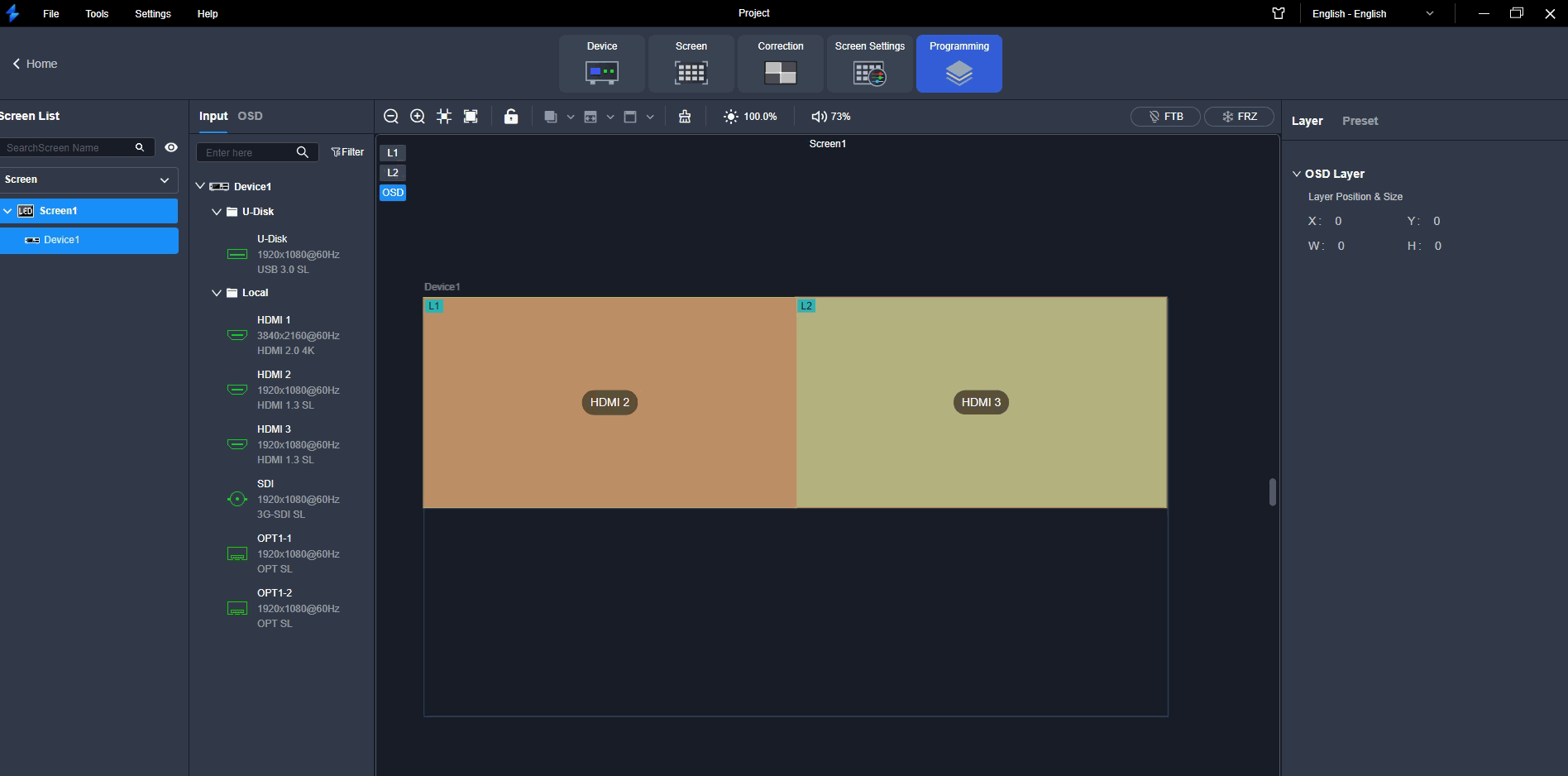
Task: Toggle the FRZ freeze button
Action: click(1239, 117)
